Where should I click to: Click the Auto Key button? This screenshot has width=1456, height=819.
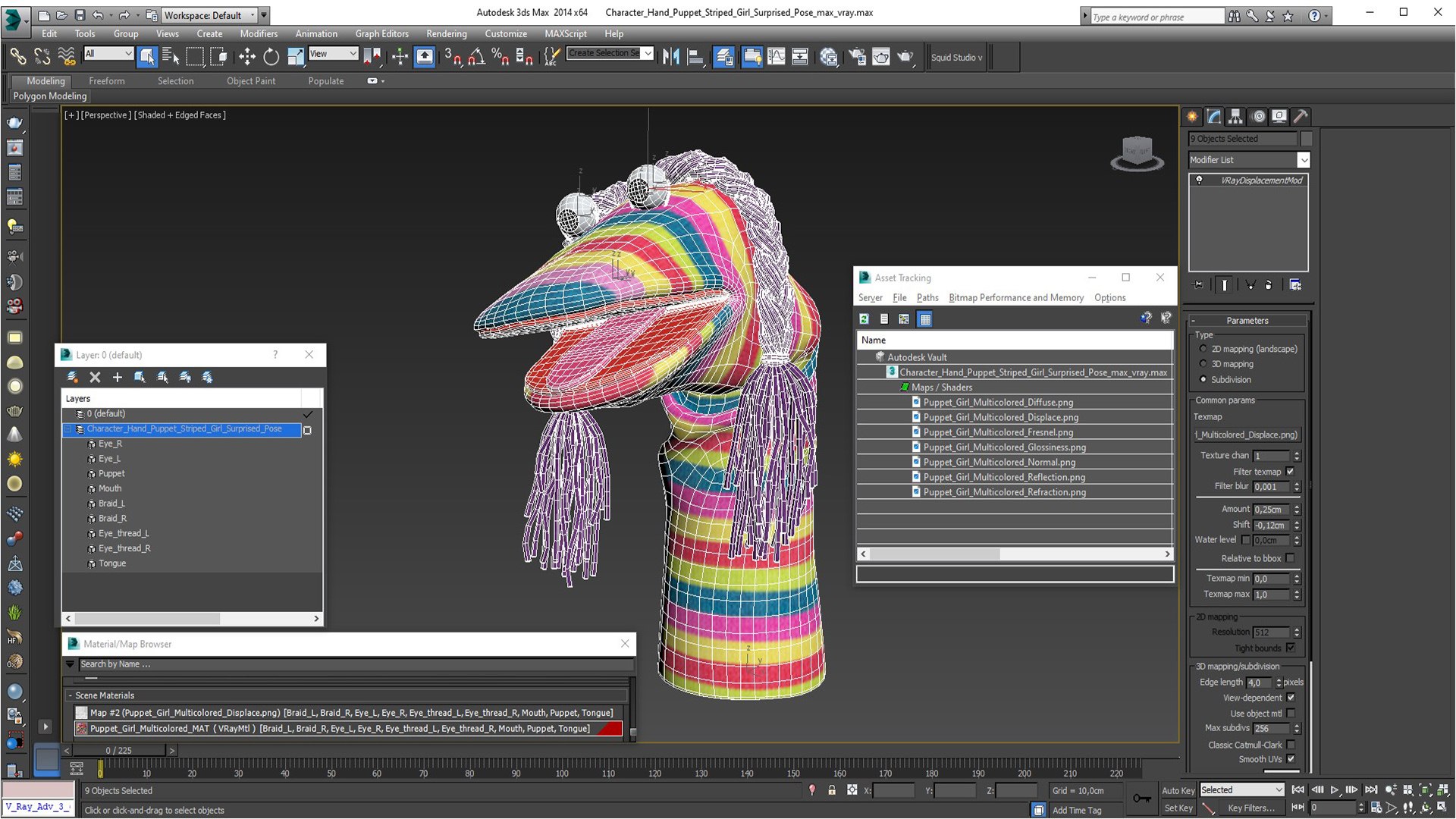[1178, 790]
